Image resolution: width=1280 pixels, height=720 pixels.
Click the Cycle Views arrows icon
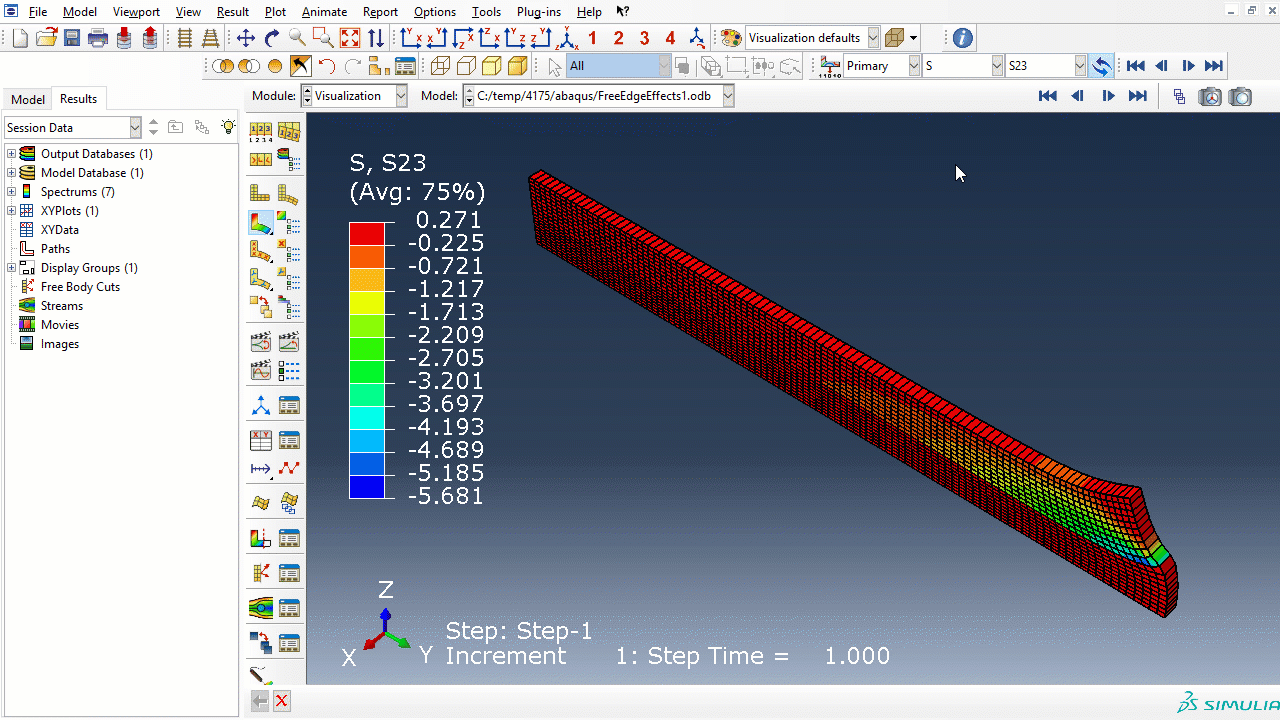pos(376,38)
